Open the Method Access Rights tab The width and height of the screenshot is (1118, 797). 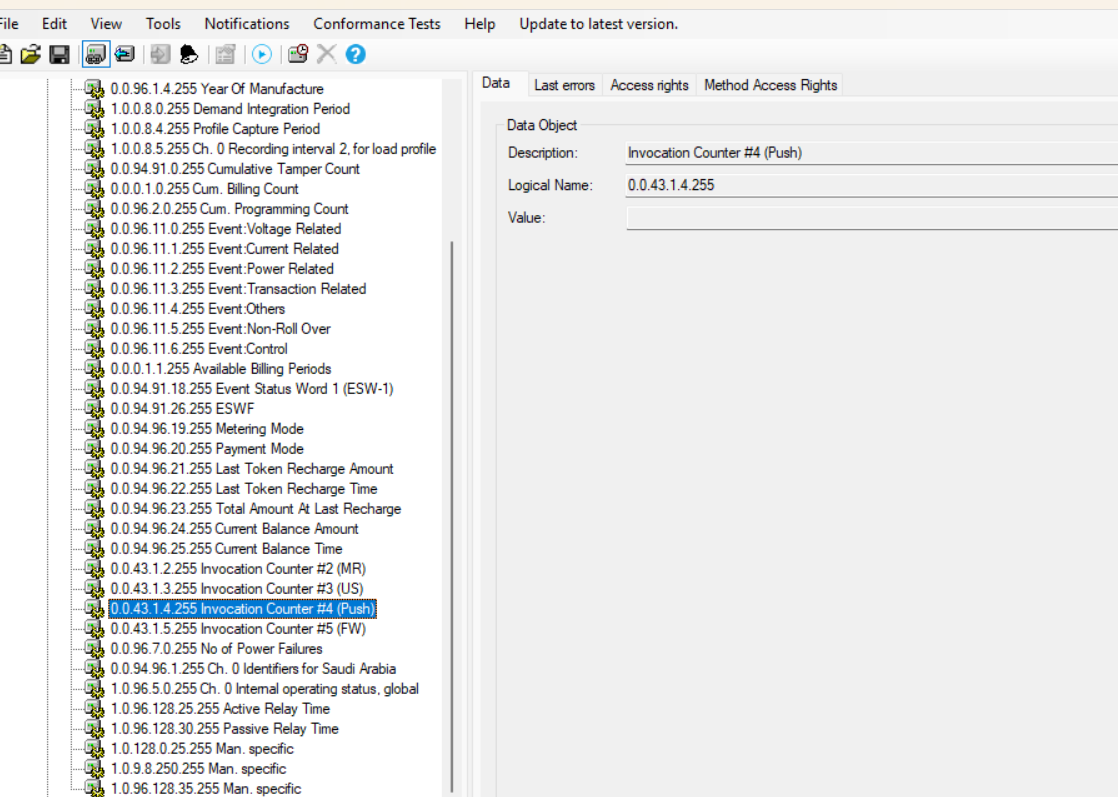coord(770,85)
